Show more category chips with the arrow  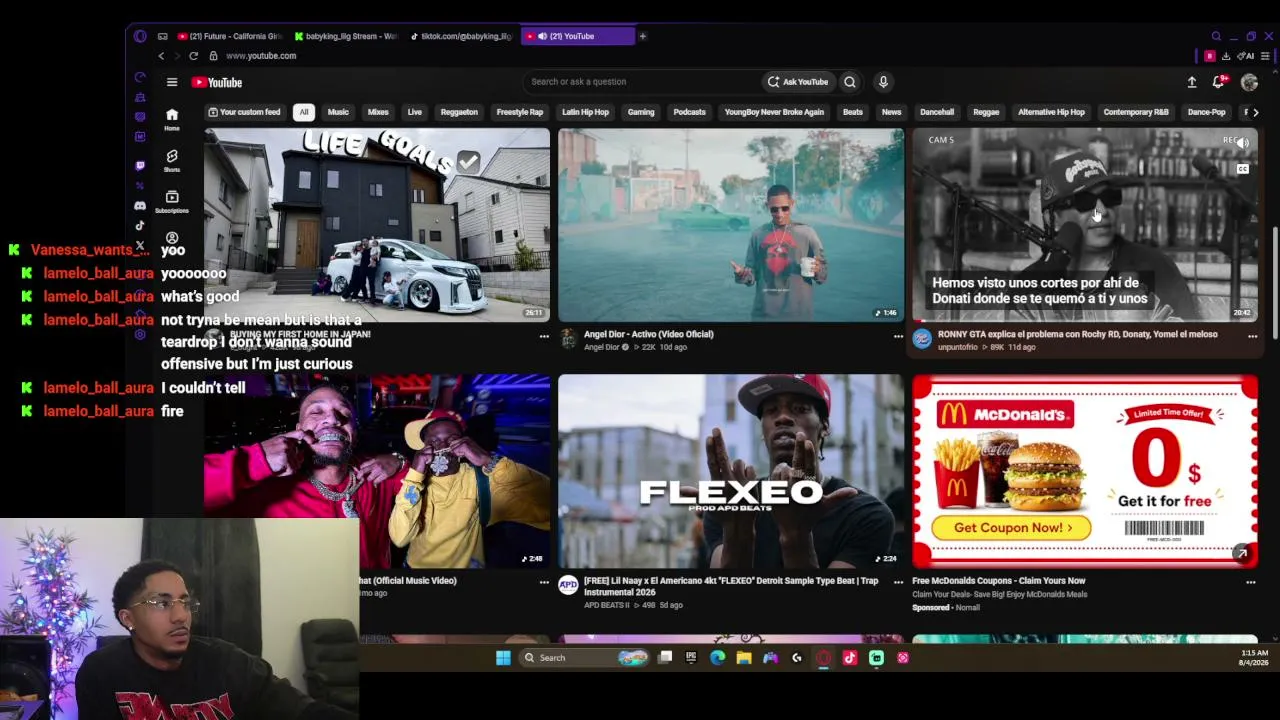coord(1255,112)
